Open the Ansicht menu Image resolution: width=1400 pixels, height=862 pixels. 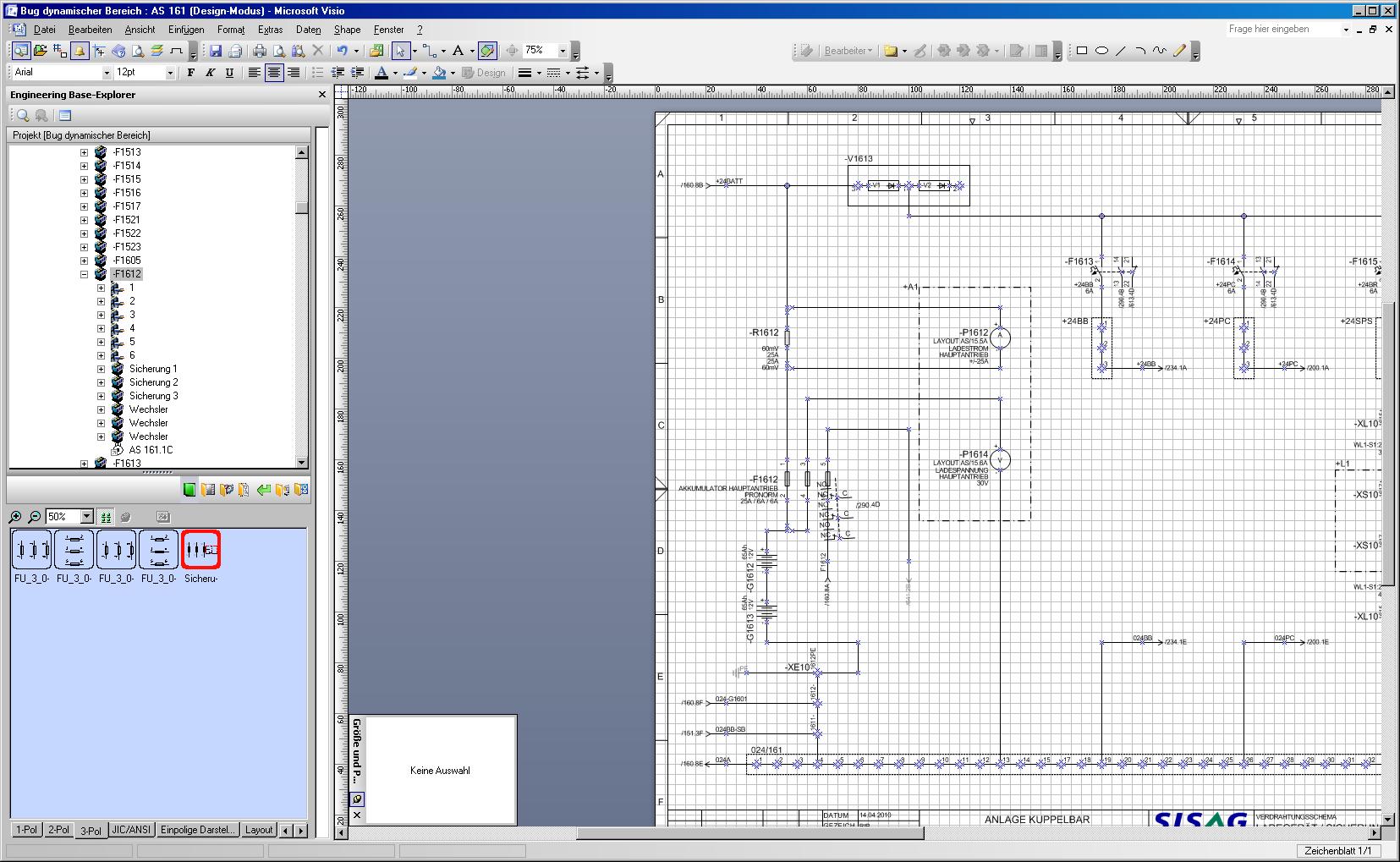coord(140,30)
